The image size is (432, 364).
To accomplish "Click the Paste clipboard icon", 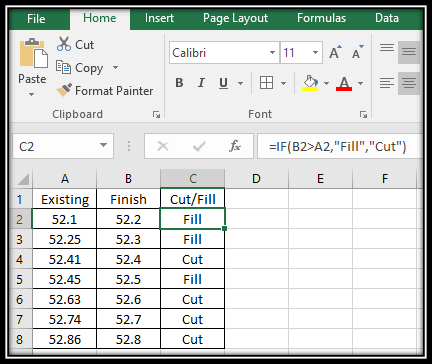I will coord(33,53).
